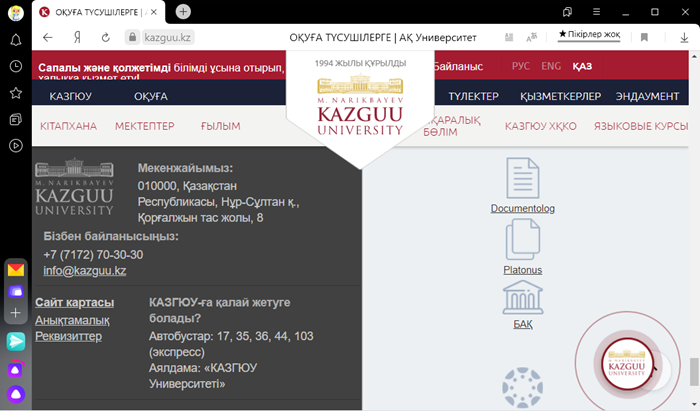Screen dimensions: 700x412
Task: Reload the current page
Action: (106, 37)
